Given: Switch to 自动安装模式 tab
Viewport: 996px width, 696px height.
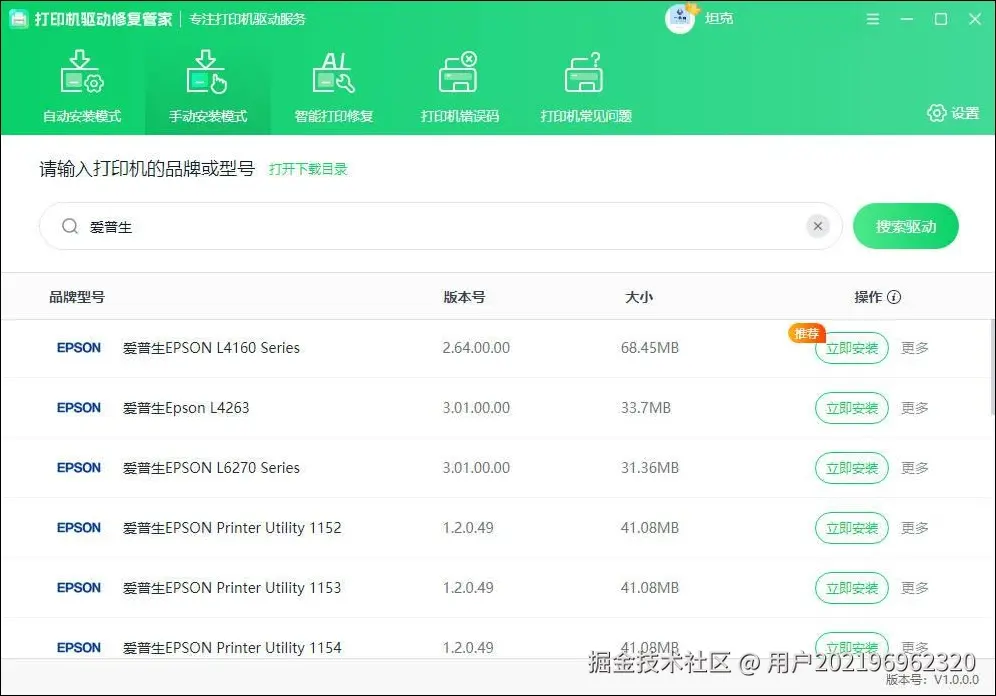Looking at the screenshot, I should (x=82, y=86).
